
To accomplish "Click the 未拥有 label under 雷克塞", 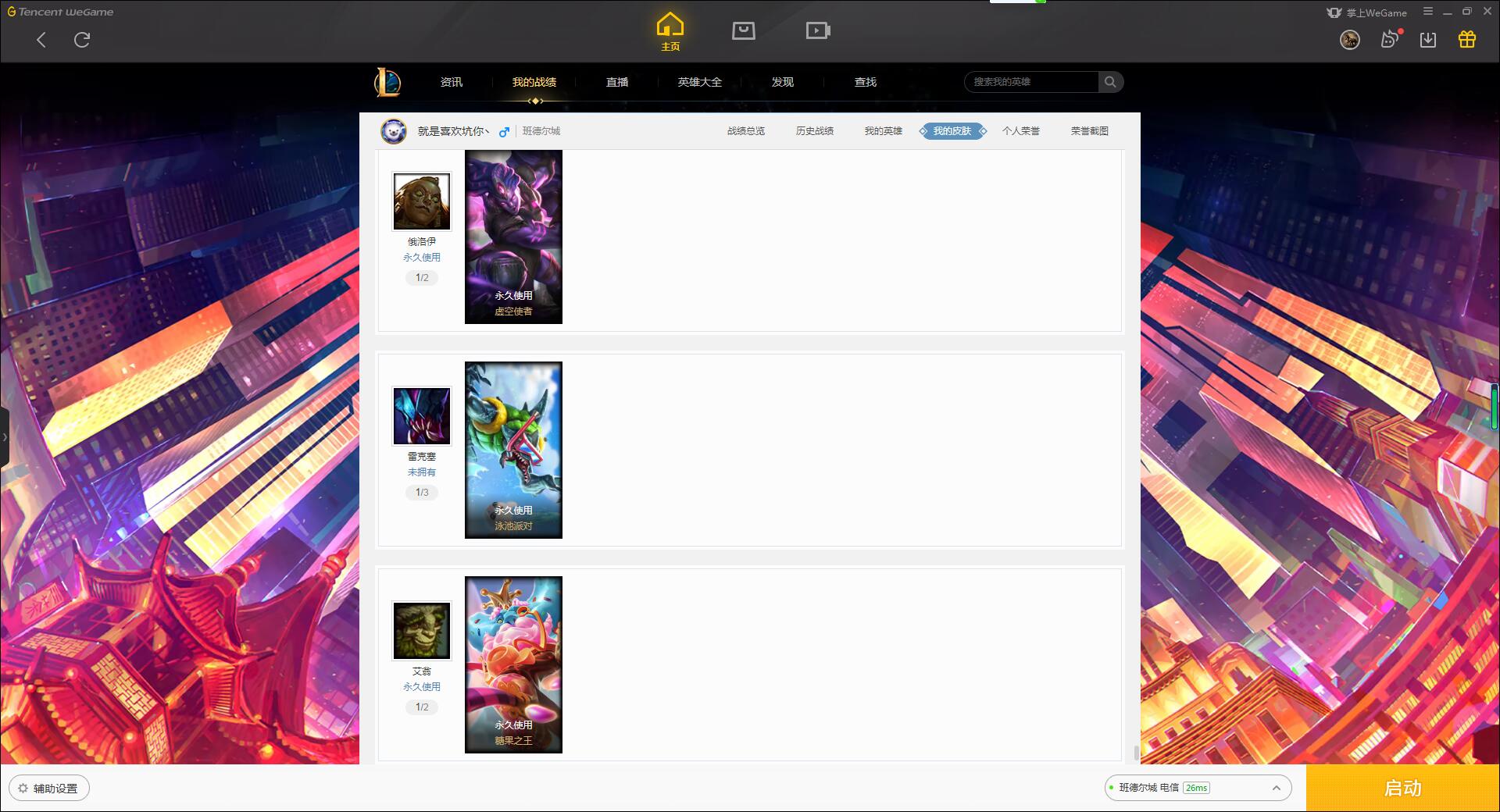I will [x=422, y=472].
